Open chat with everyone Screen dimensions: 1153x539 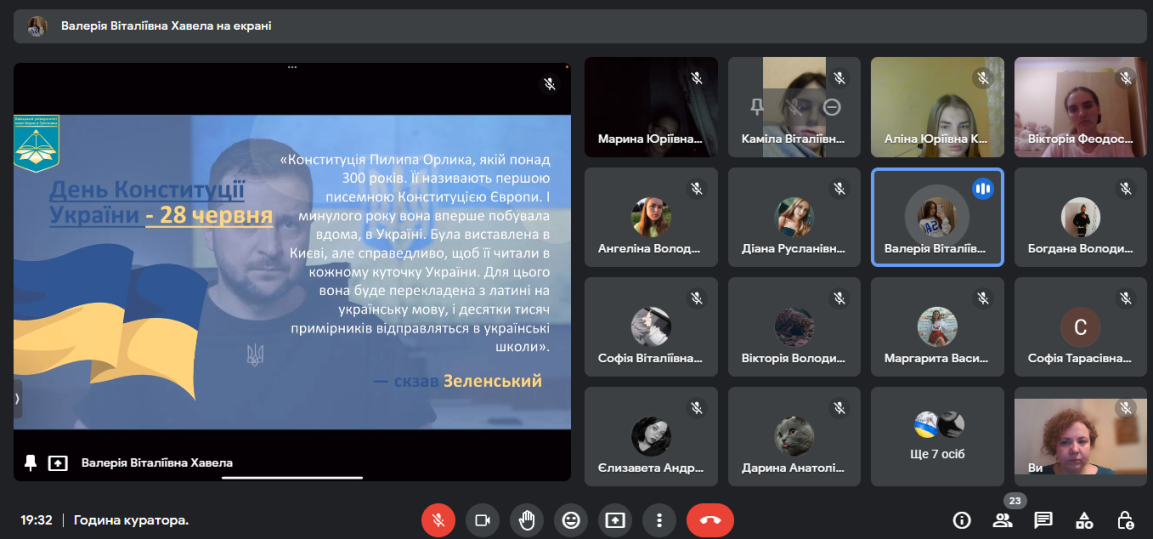click(1043, 521)
